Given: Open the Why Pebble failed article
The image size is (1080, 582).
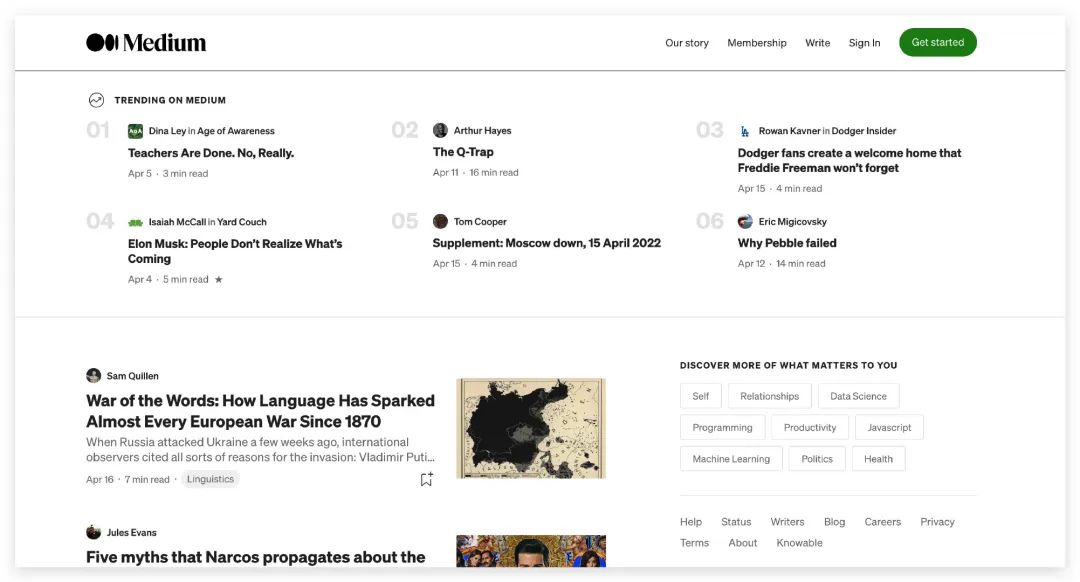Looking at the screenshot, I should tap(787, 243).
